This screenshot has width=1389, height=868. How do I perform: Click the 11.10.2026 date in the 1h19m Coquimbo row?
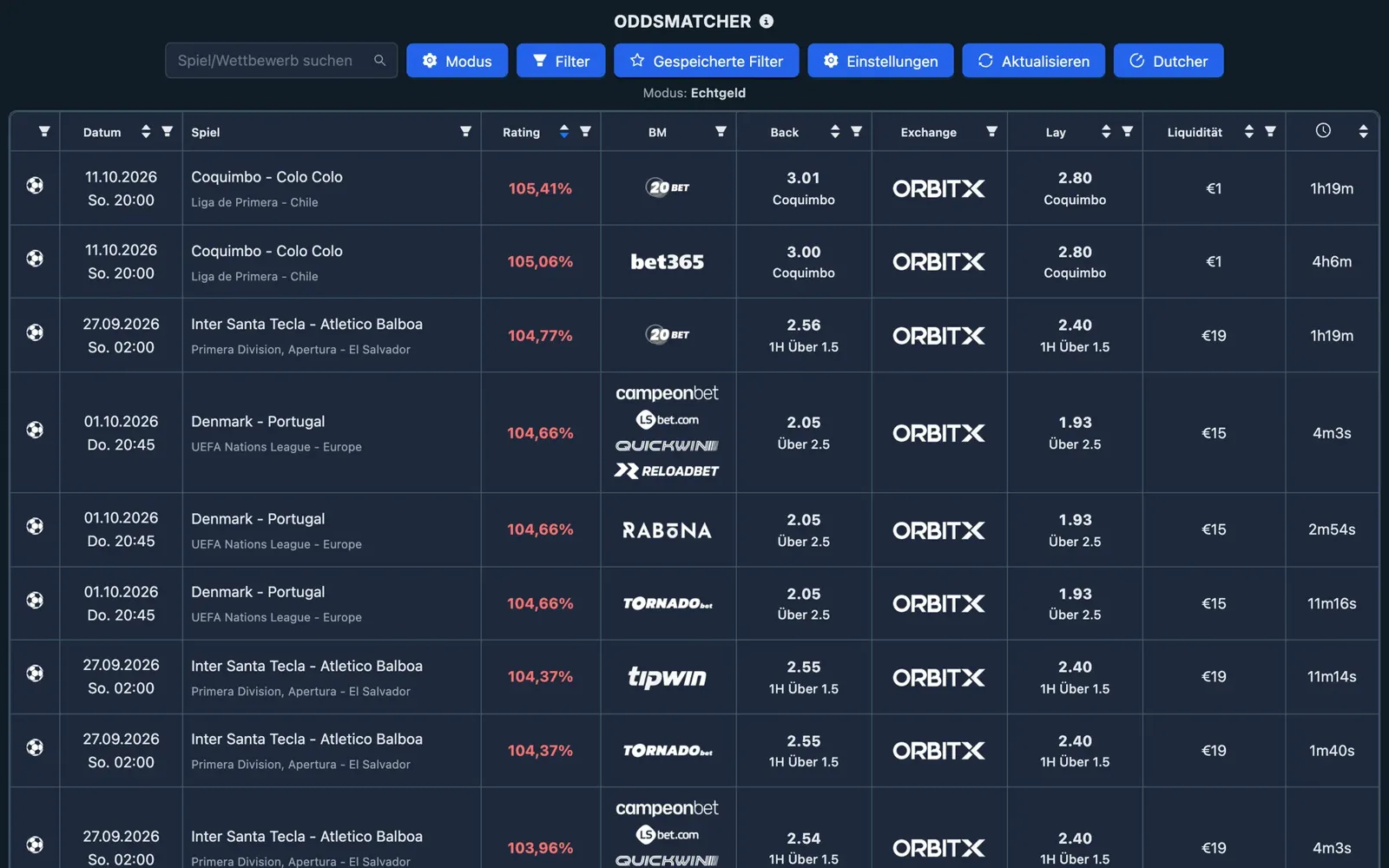pos(121,177)
